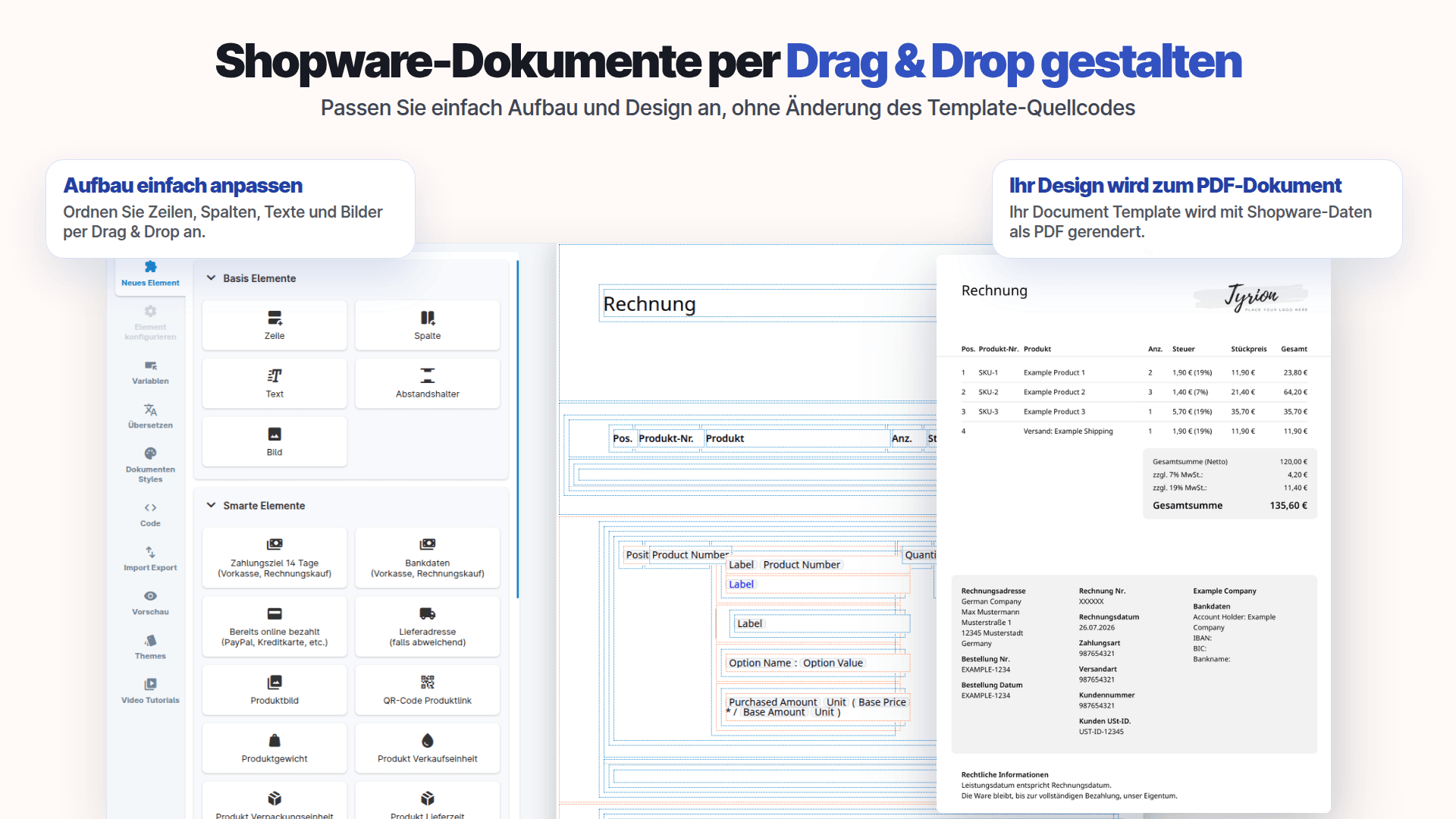Open the Neues Element sidebar tab
The width and height of the screenshot is (1456, 819).
click(150, 275)
